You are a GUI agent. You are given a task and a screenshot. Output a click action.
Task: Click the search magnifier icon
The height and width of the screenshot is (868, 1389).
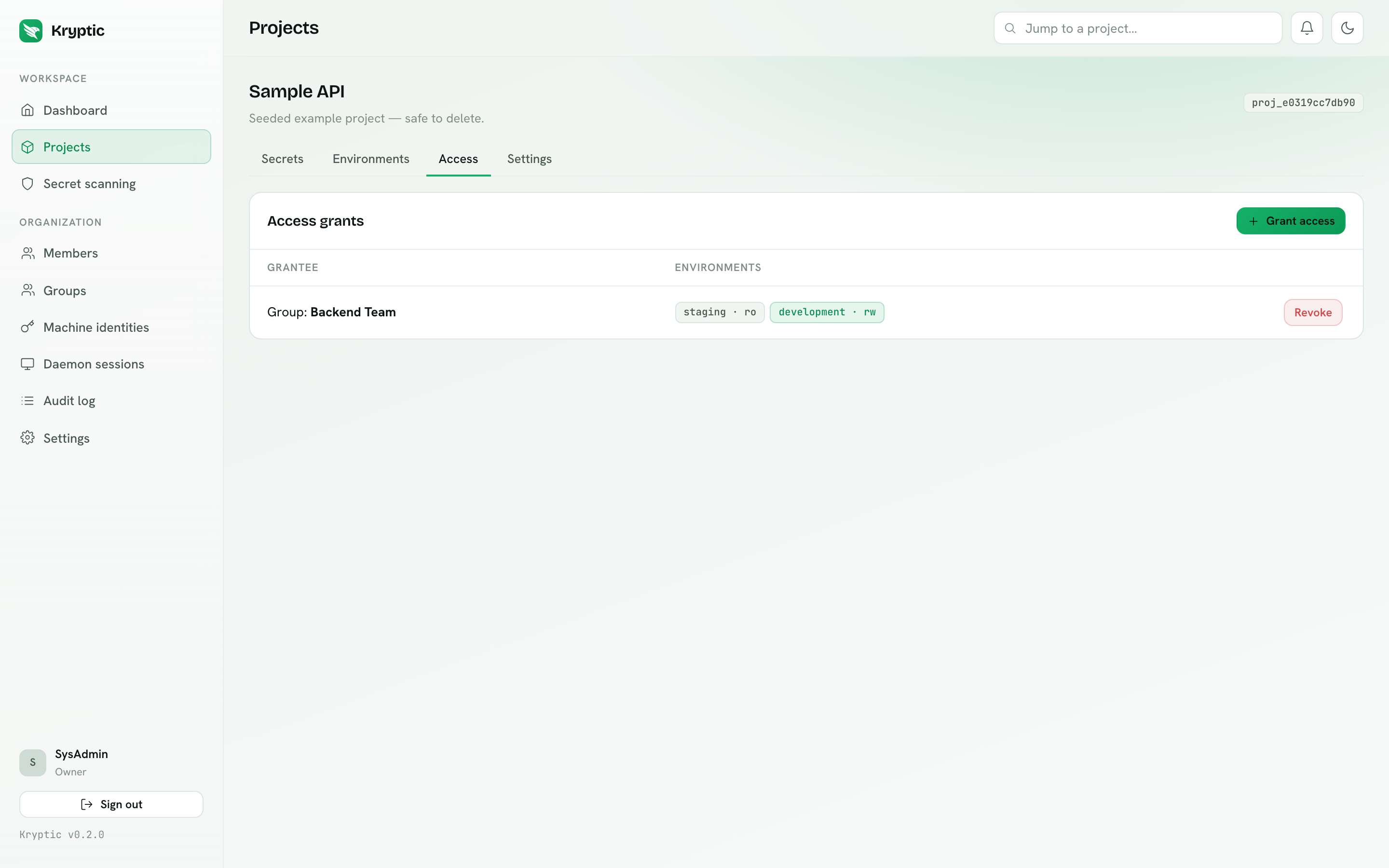tap(1010, 28)
